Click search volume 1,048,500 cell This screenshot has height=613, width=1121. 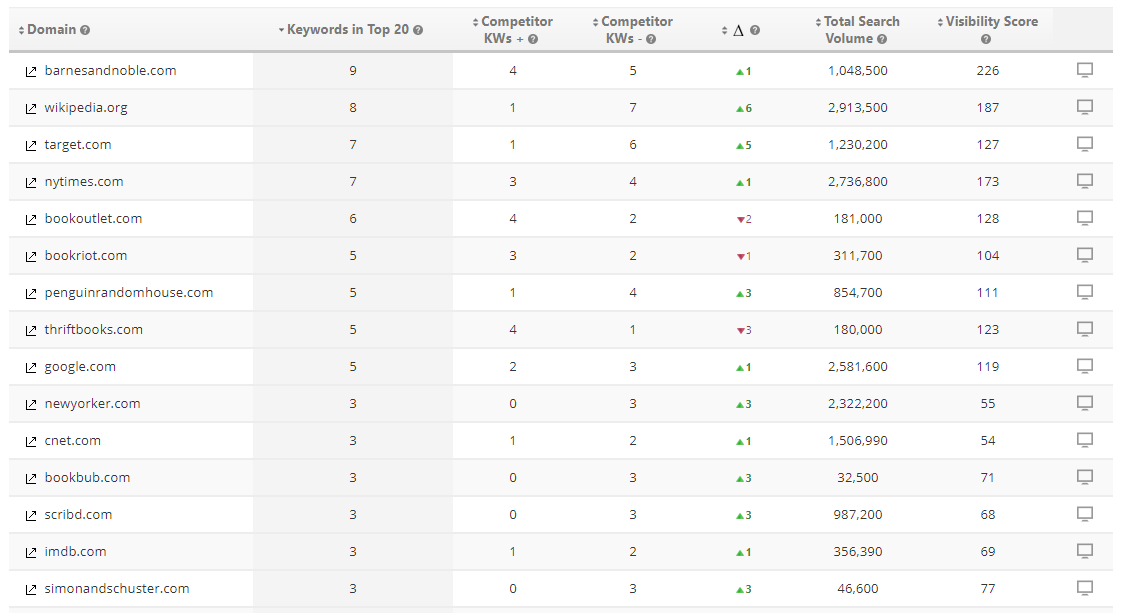[x=858, y=70]
